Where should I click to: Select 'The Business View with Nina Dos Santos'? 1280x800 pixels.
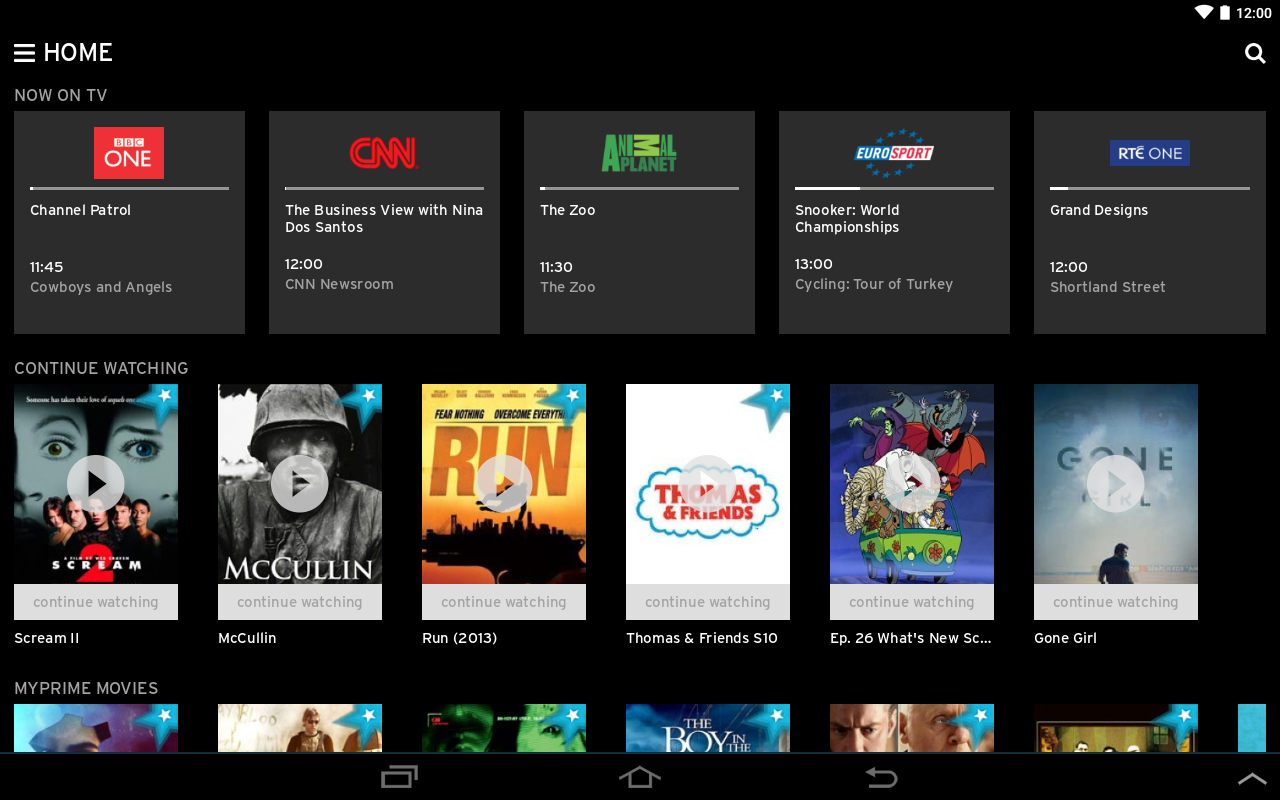click(384, 219)
